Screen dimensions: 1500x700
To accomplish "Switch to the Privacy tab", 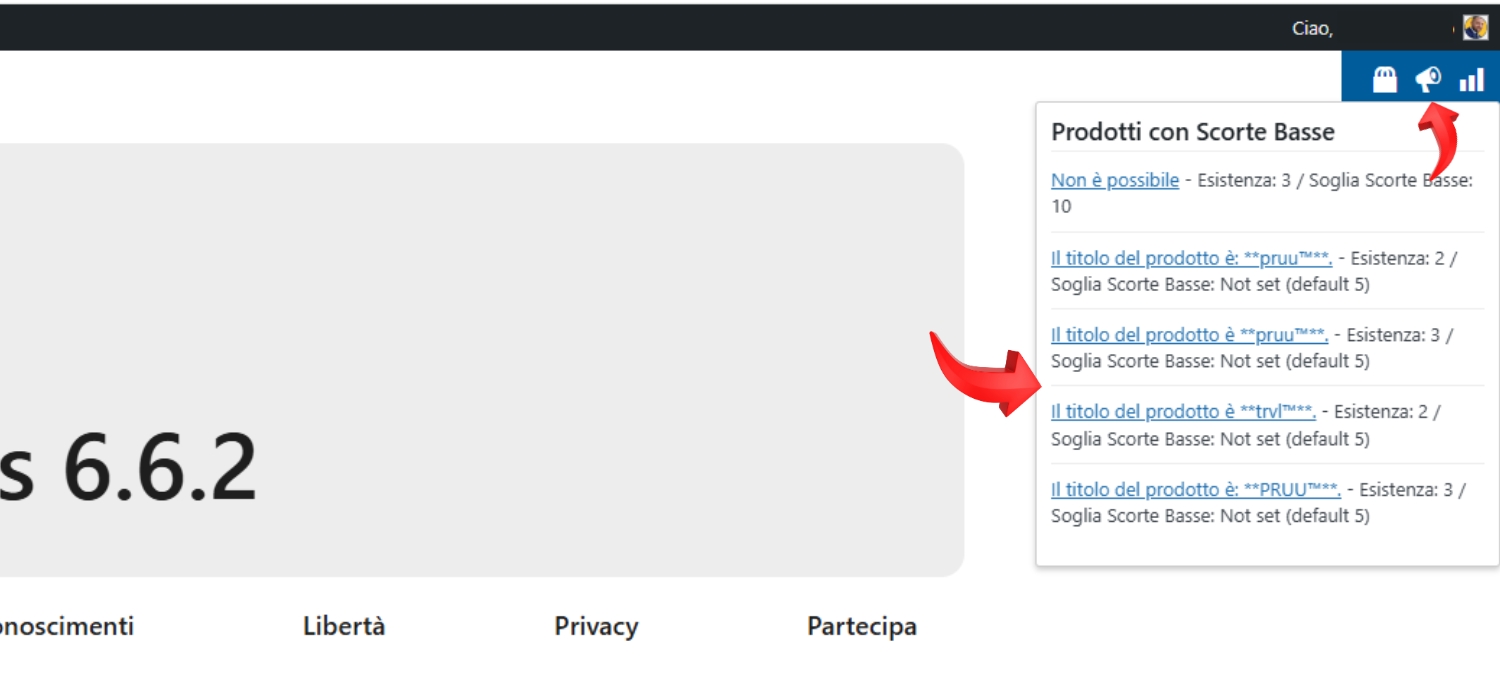I will point(596,626).
